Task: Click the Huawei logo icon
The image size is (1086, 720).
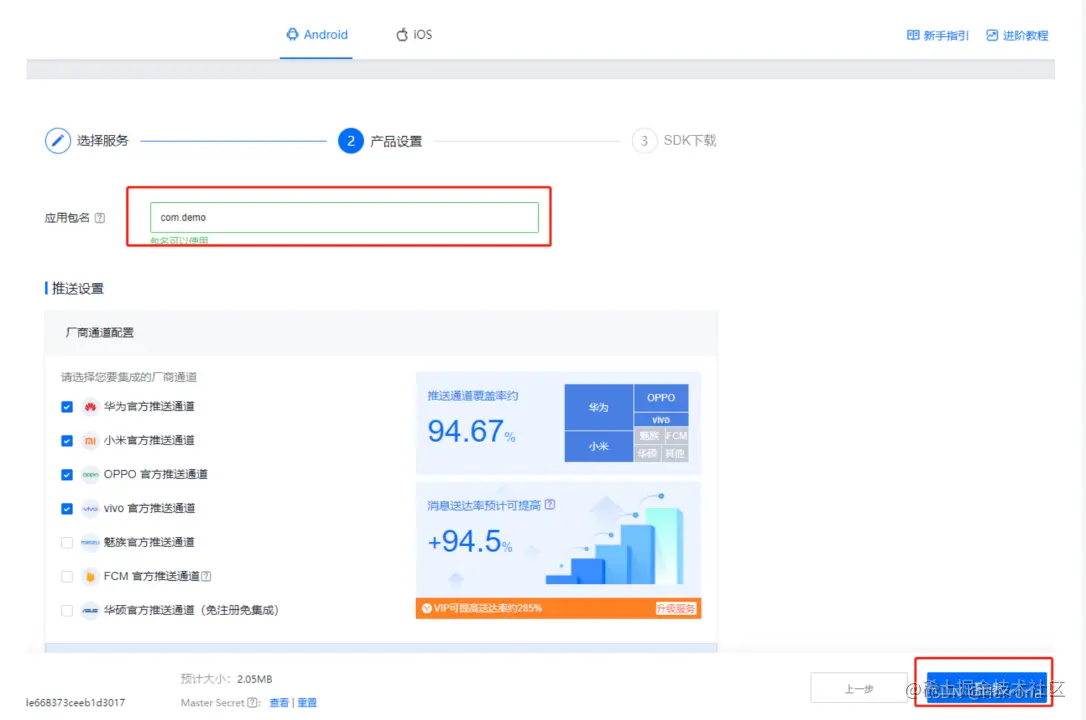Action: (x=90, y=407)
